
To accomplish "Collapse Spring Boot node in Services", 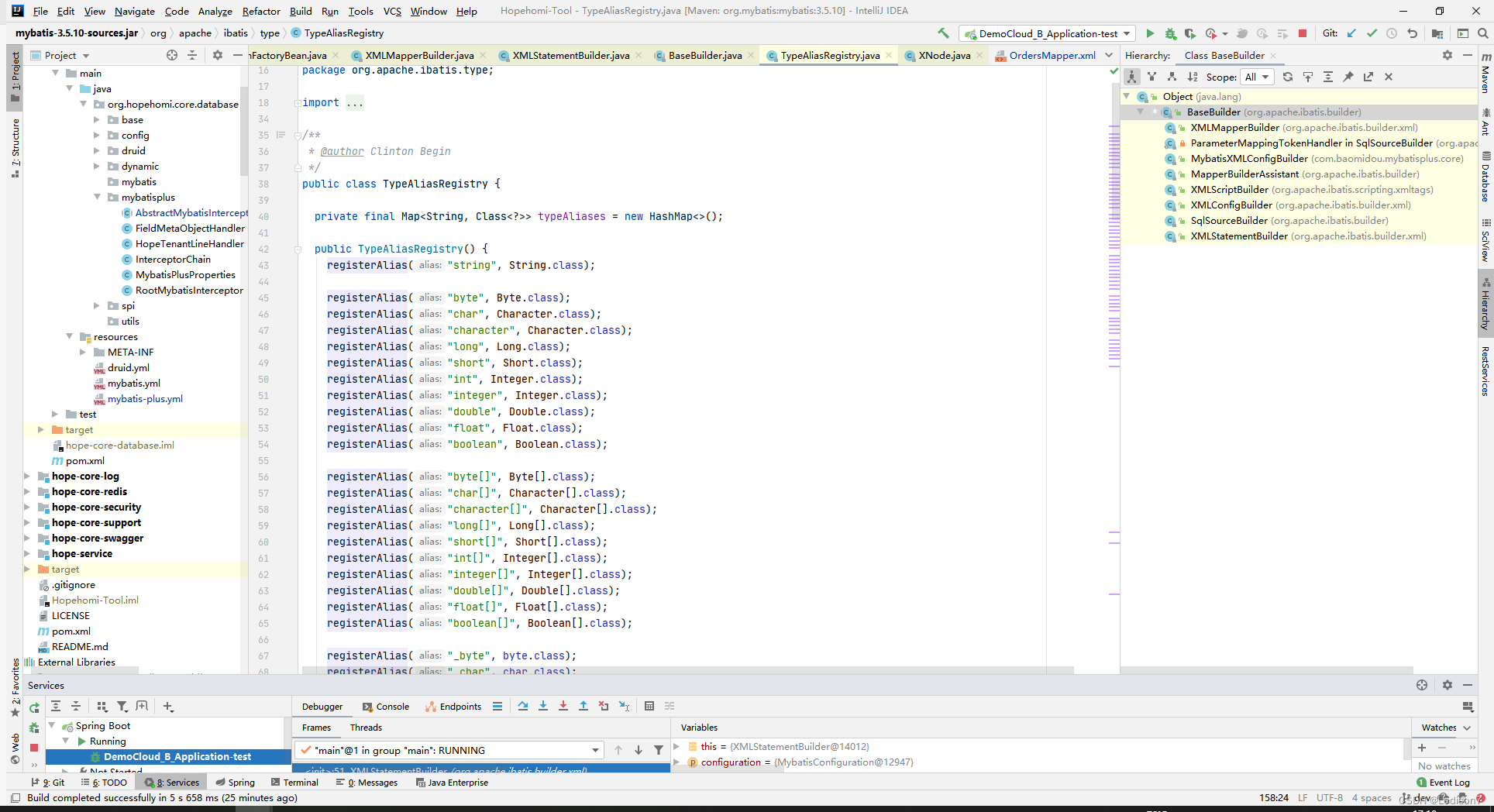I will [x=53, y=725].
